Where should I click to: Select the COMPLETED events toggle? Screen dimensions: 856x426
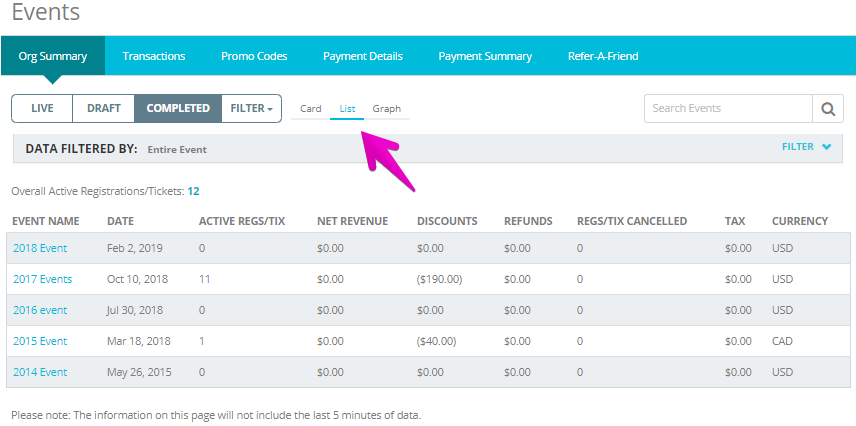178,108
